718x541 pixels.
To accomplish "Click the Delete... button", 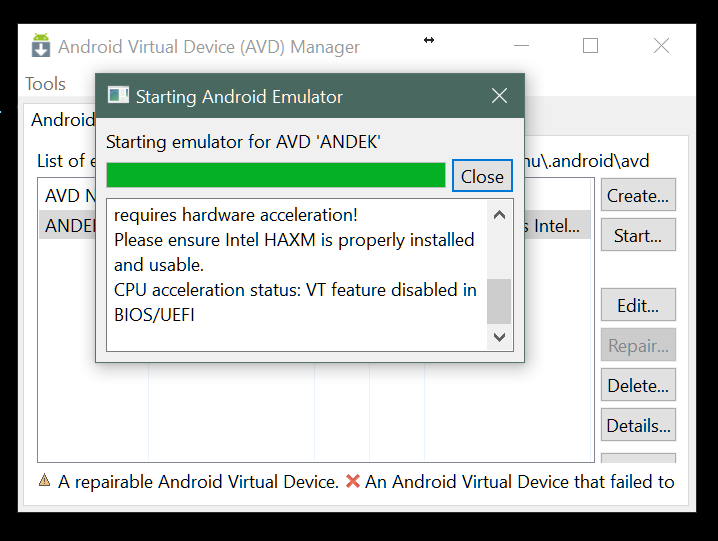I will coord(638,386).
